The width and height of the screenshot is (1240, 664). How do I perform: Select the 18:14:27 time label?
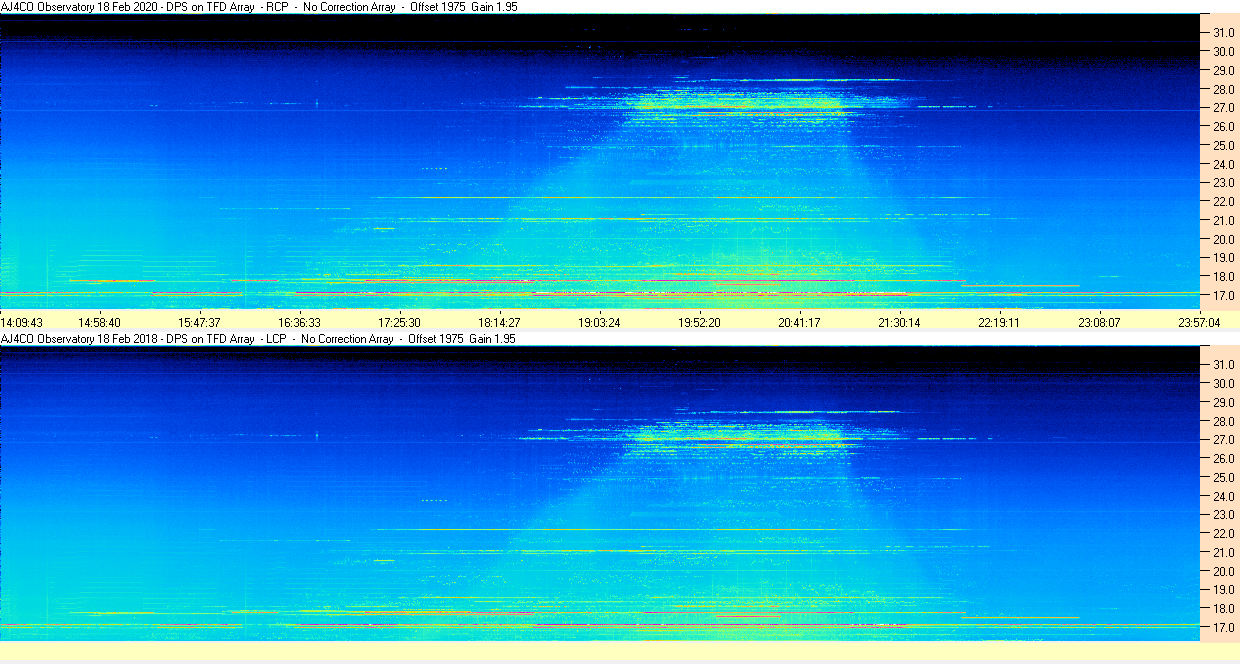click(x=499, y=322)
